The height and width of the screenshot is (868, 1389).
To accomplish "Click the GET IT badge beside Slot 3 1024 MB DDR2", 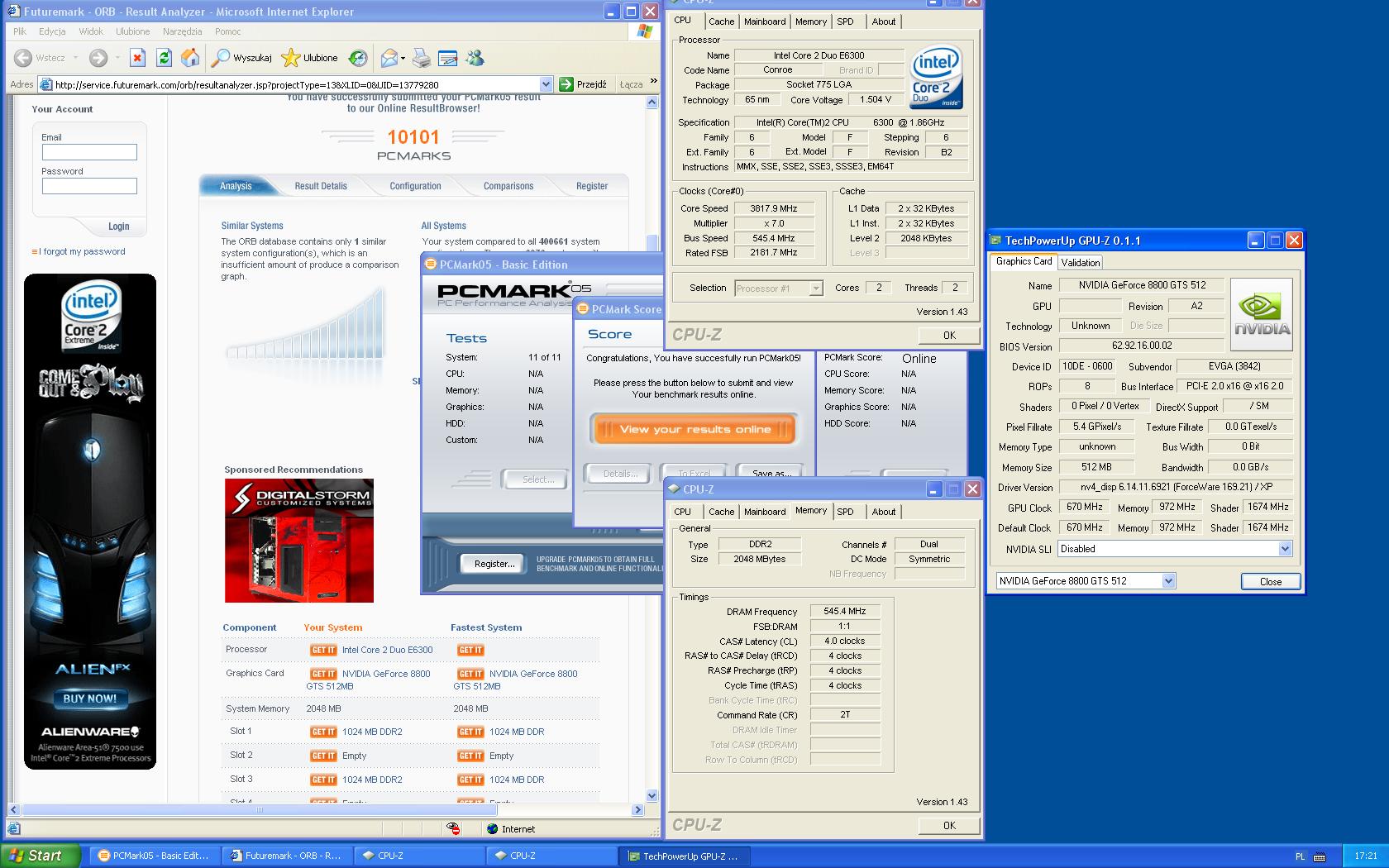I will [x=323, y=780].
